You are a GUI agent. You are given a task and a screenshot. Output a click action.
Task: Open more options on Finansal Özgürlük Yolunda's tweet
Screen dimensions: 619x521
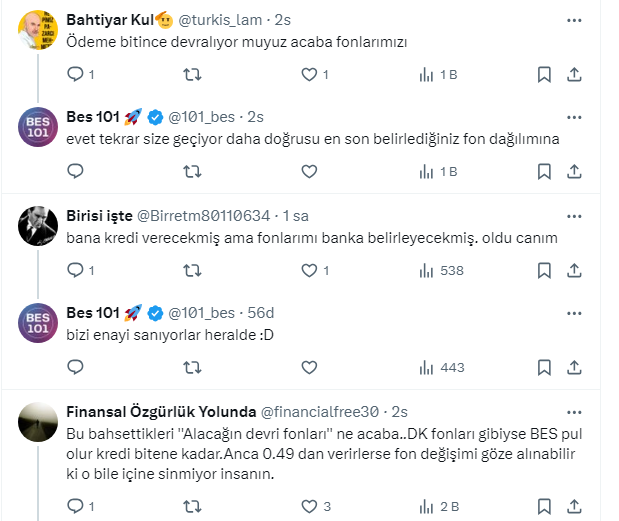[575, 411]
